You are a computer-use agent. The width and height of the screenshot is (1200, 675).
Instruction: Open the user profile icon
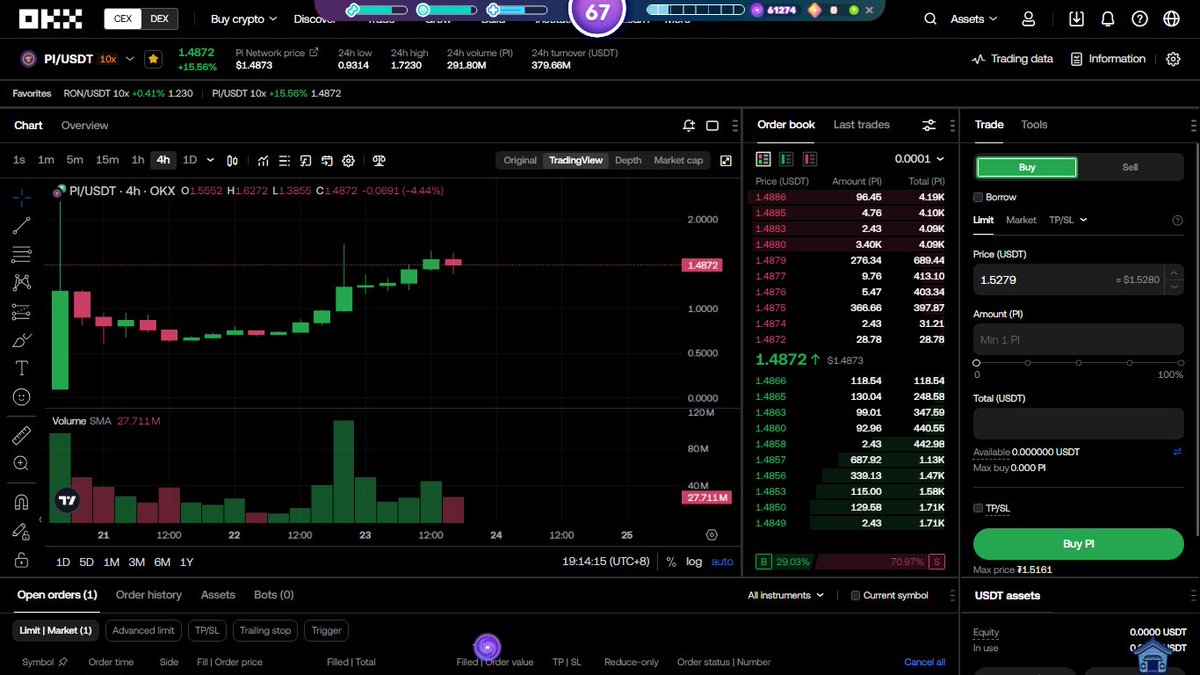click(1028, 19)
